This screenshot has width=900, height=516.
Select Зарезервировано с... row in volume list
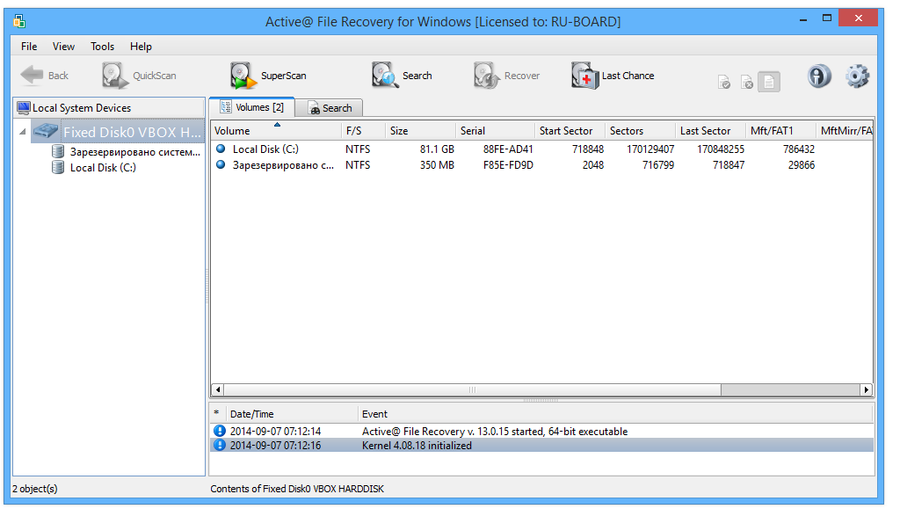point(541,165)
